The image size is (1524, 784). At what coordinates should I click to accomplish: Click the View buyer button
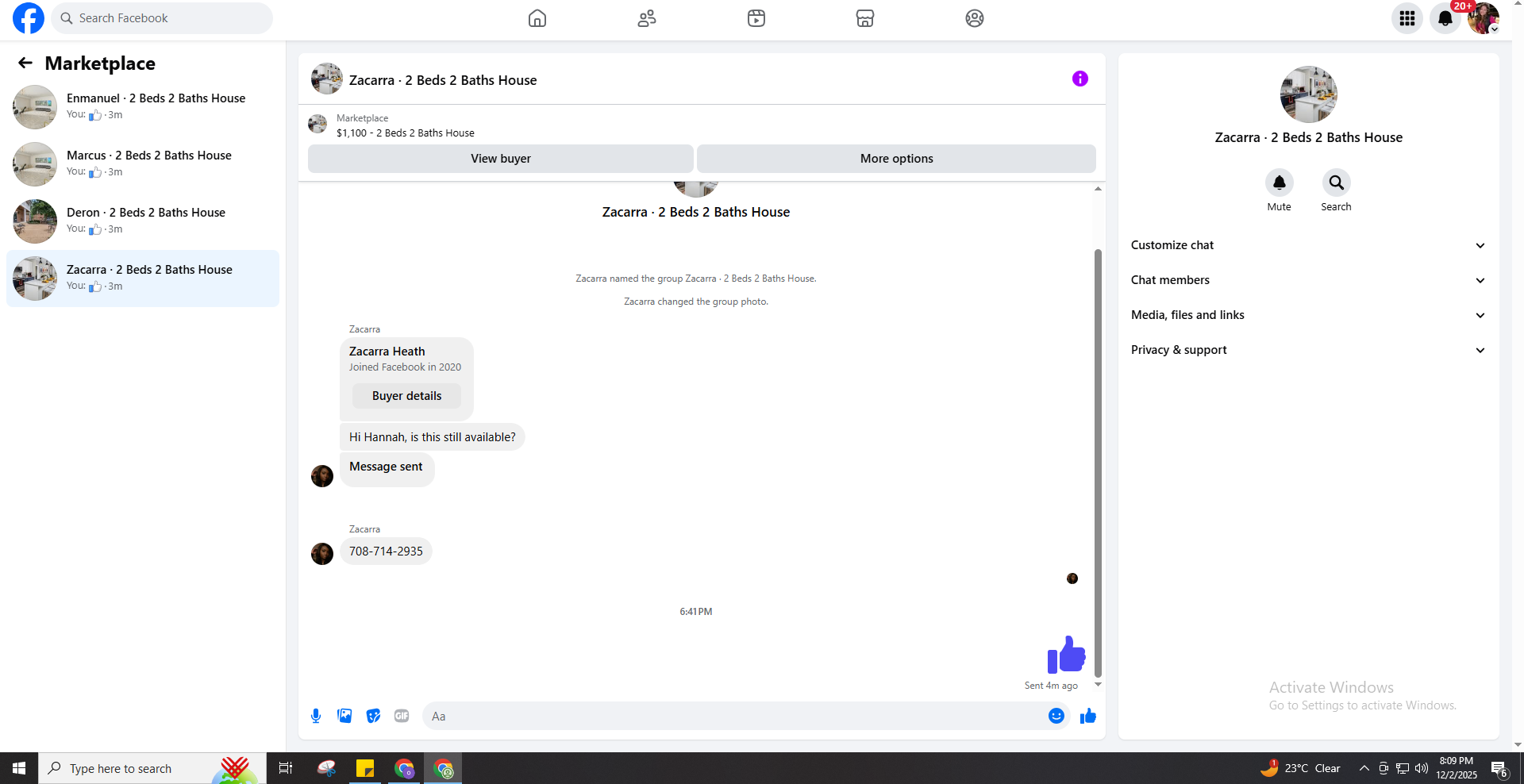coord(501,159)
